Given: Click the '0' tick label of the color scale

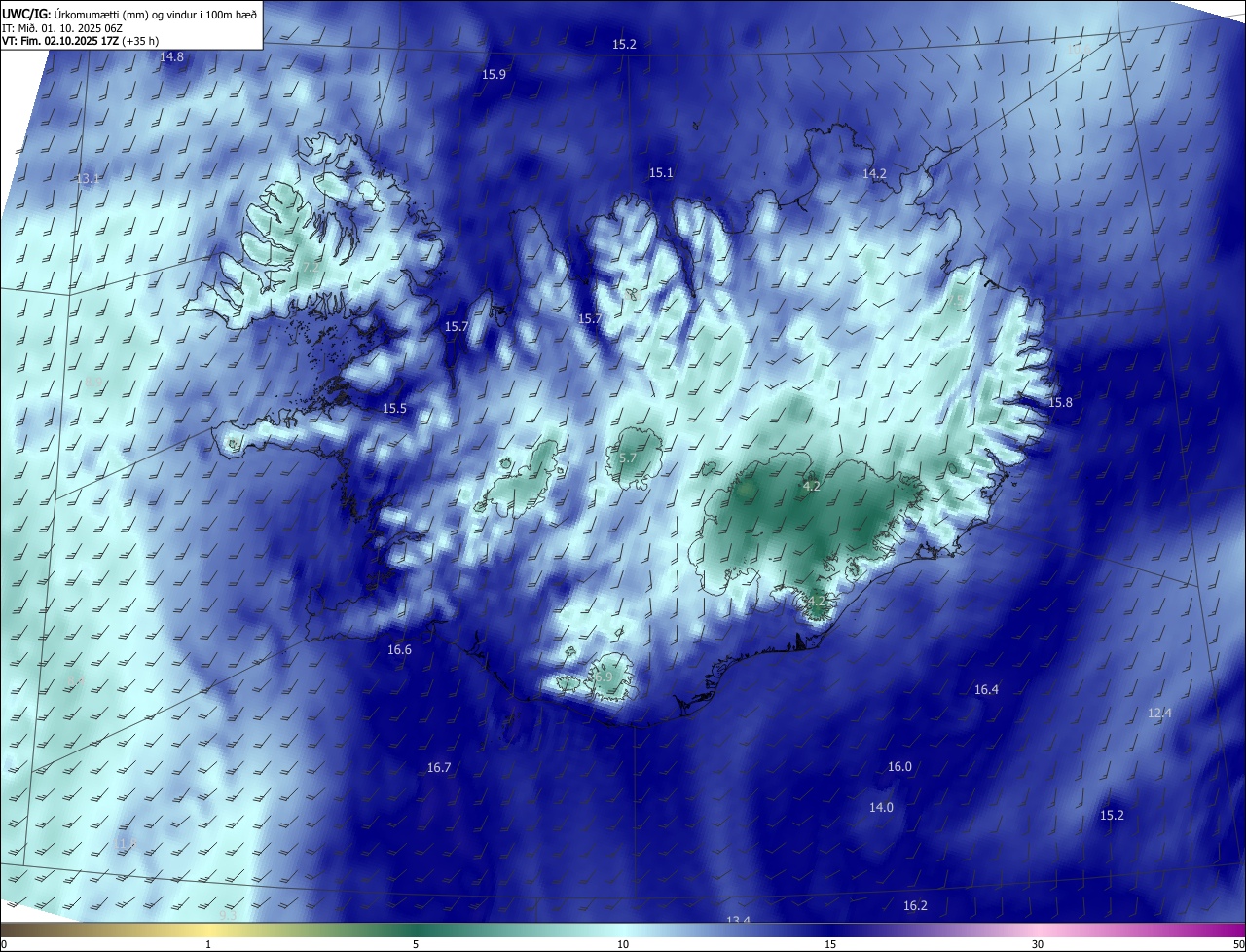Looking at the screenshot, I should pyautogui.click(x=4, y=944).
